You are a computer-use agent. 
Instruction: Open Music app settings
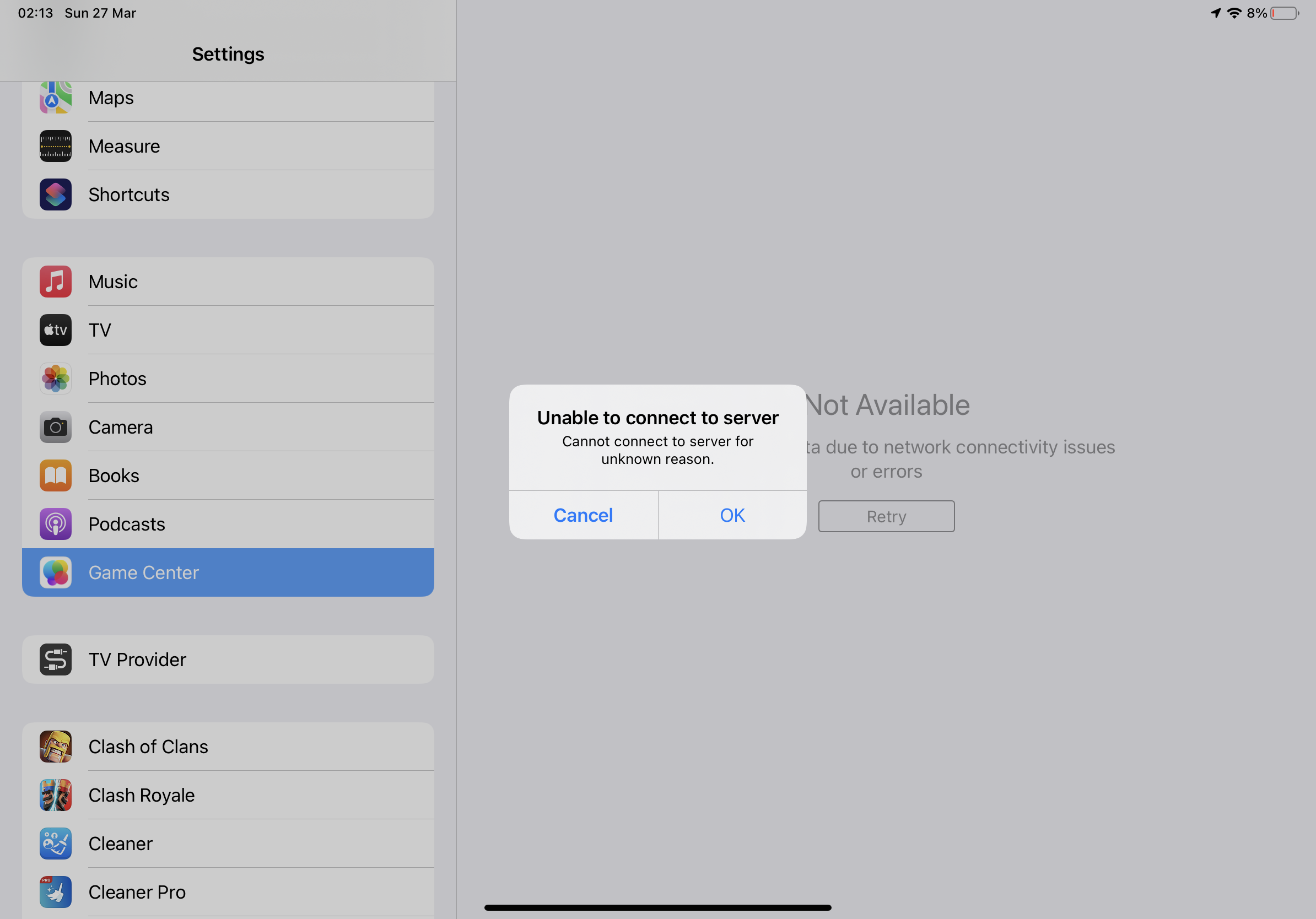228,281
